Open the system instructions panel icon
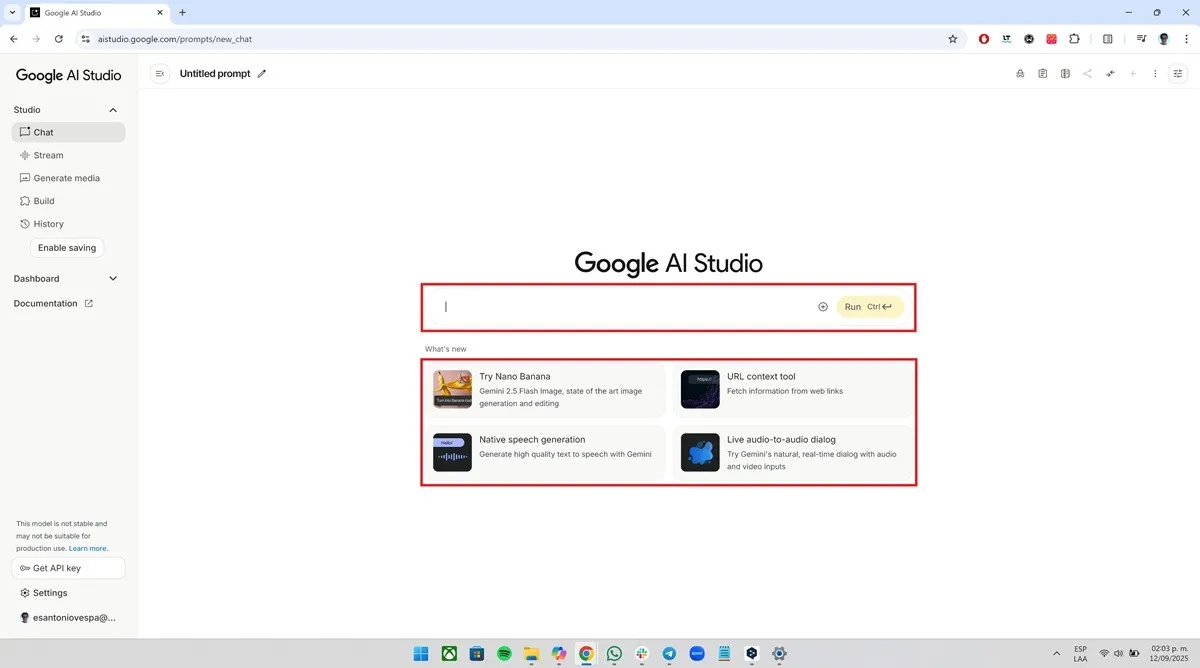 (x=1042, y=73)
